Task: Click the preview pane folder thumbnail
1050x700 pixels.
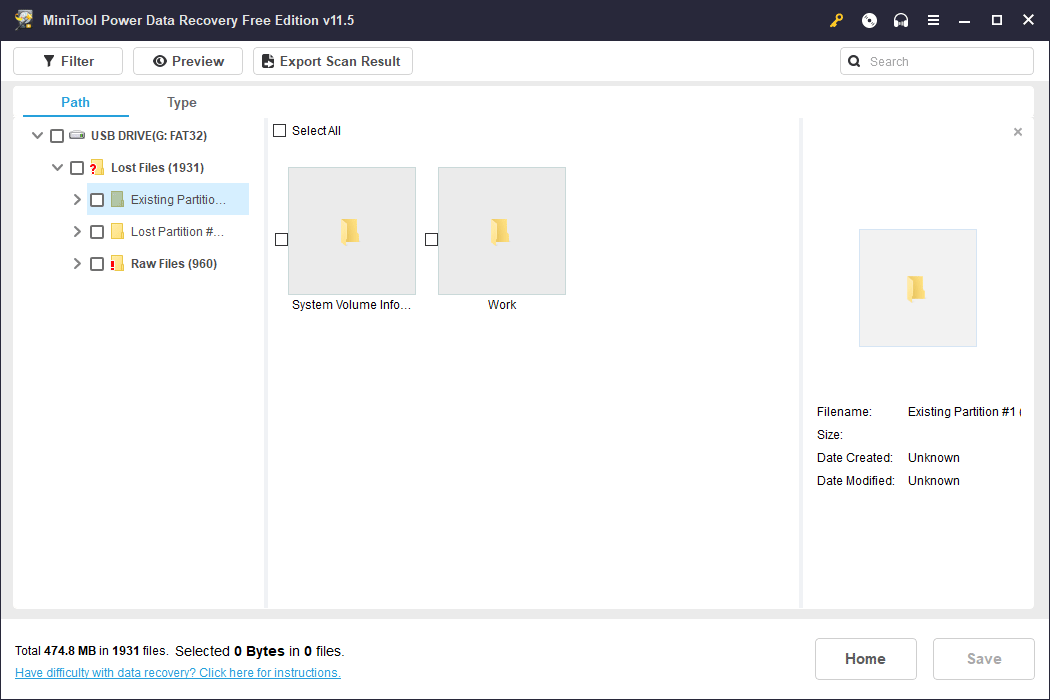Action: point(917,288)
